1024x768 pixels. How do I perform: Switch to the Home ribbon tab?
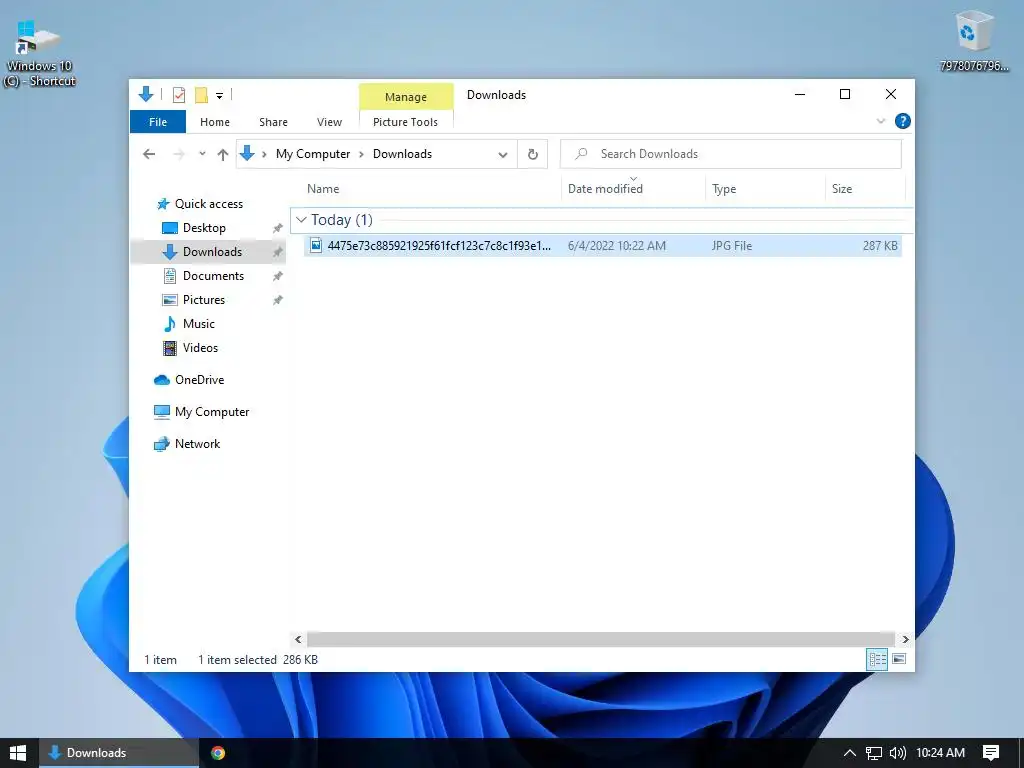215,122
